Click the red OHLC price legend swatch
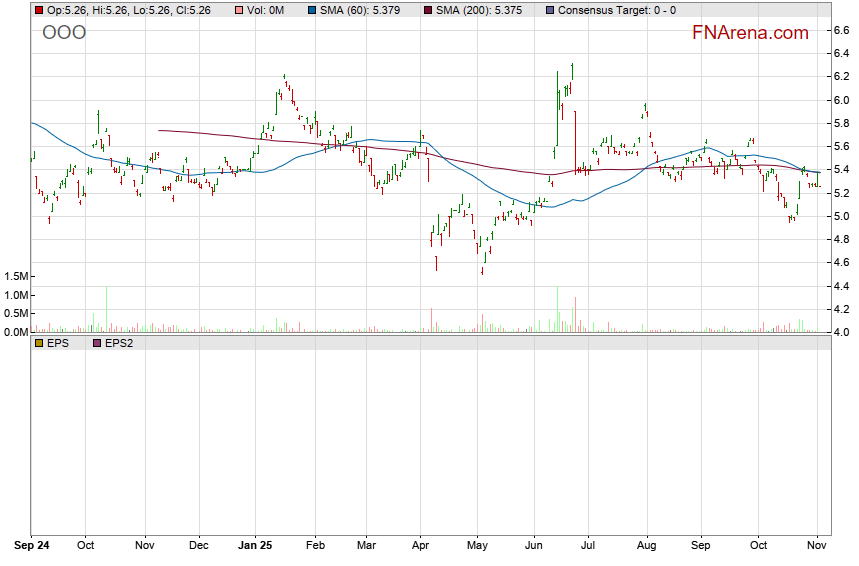The height and width of the screenshot is (566, 859). pos(38,10)
